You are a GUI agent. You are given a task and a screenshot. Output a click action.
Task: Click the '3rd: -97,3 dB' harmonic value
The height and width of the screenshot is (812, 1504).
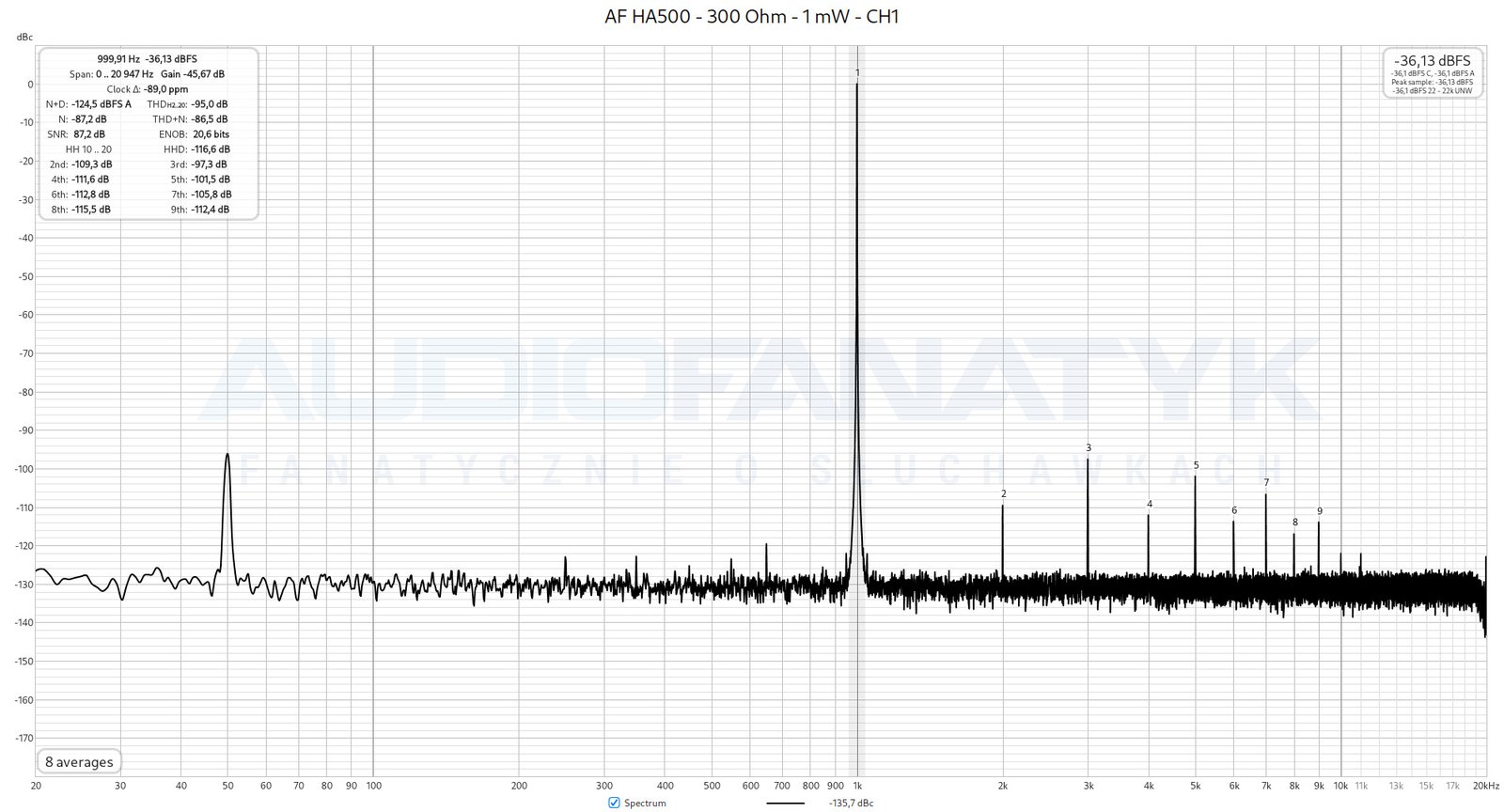(198, 164)
